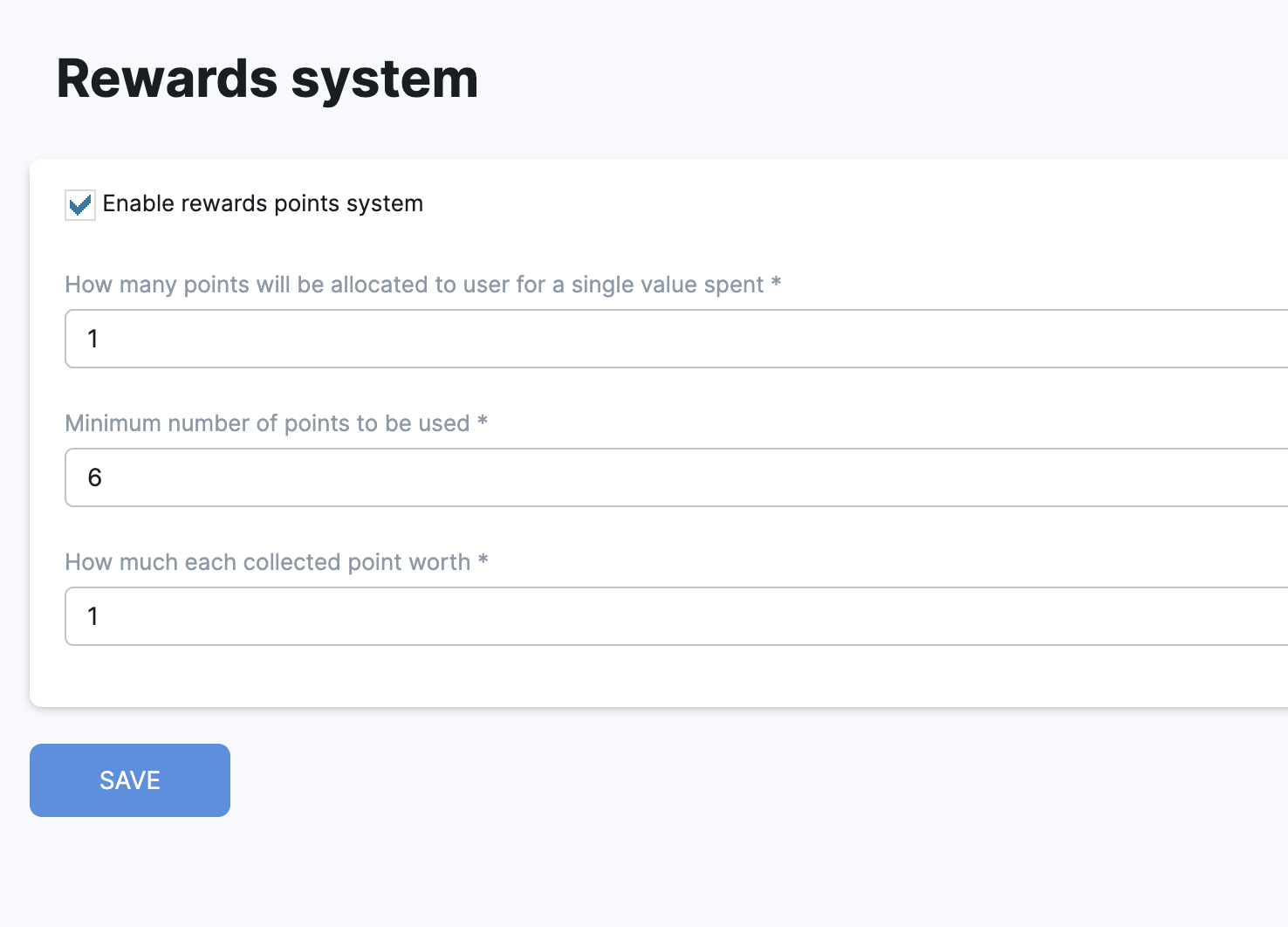Click the word "Rewards" in the title
This screenshot has width=1288, height=927.
tap(167, 79)
